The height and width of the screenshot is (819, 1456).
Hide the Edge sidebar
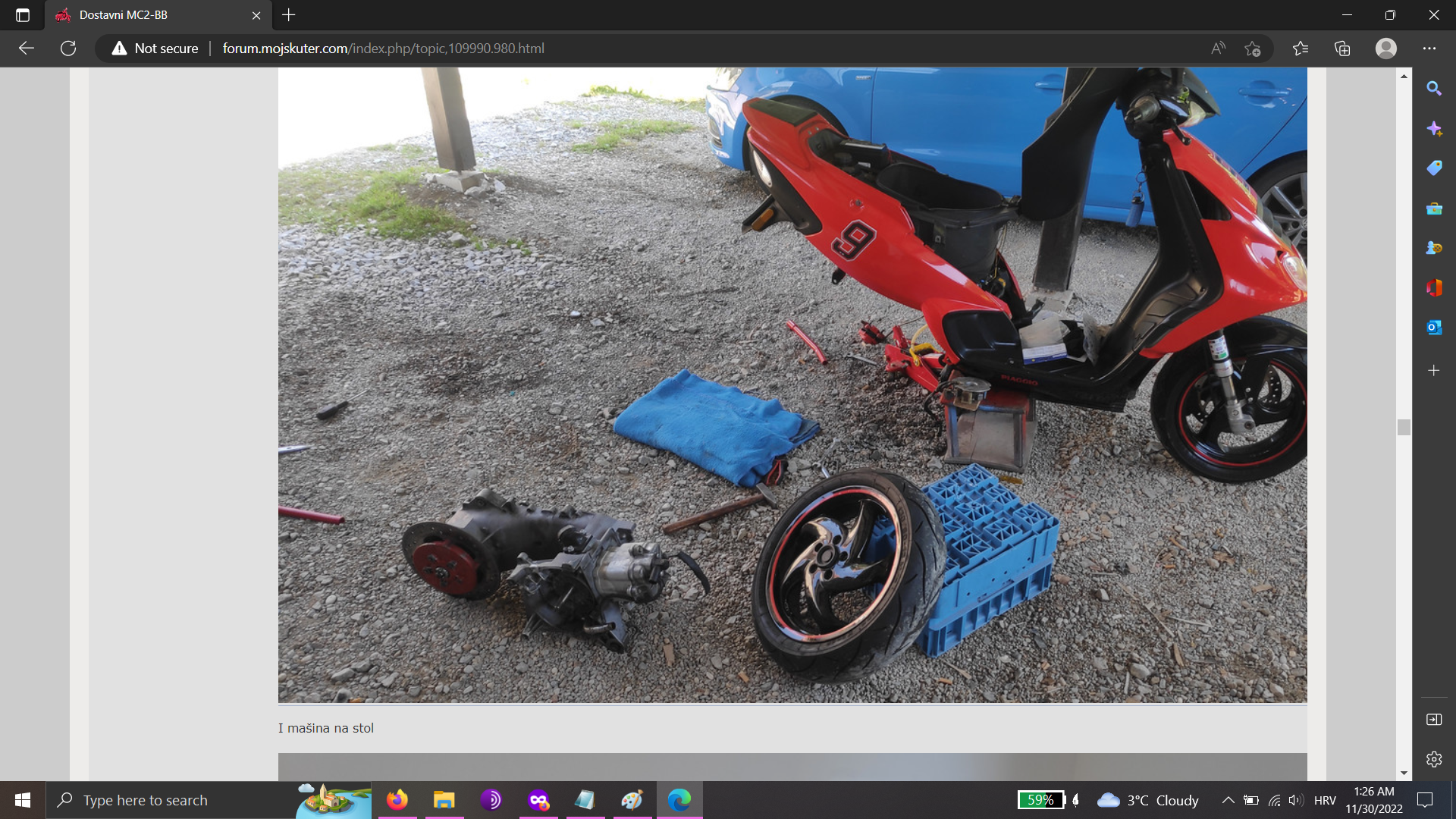1434,720
